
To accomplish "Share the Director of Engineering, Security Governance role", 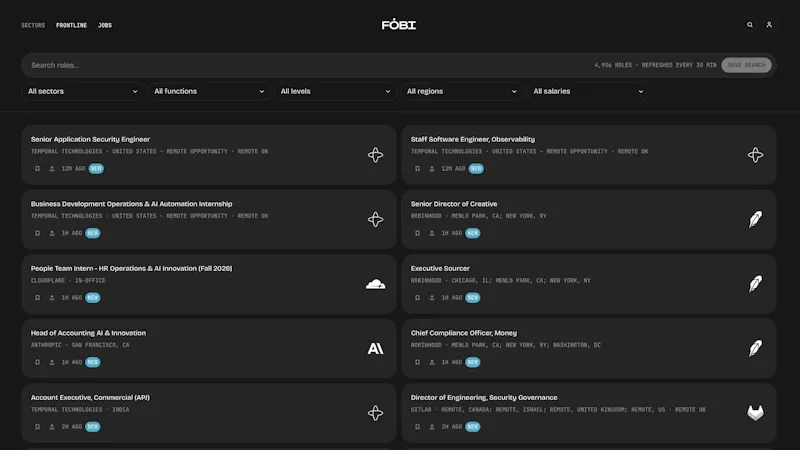I will [432, 427].
